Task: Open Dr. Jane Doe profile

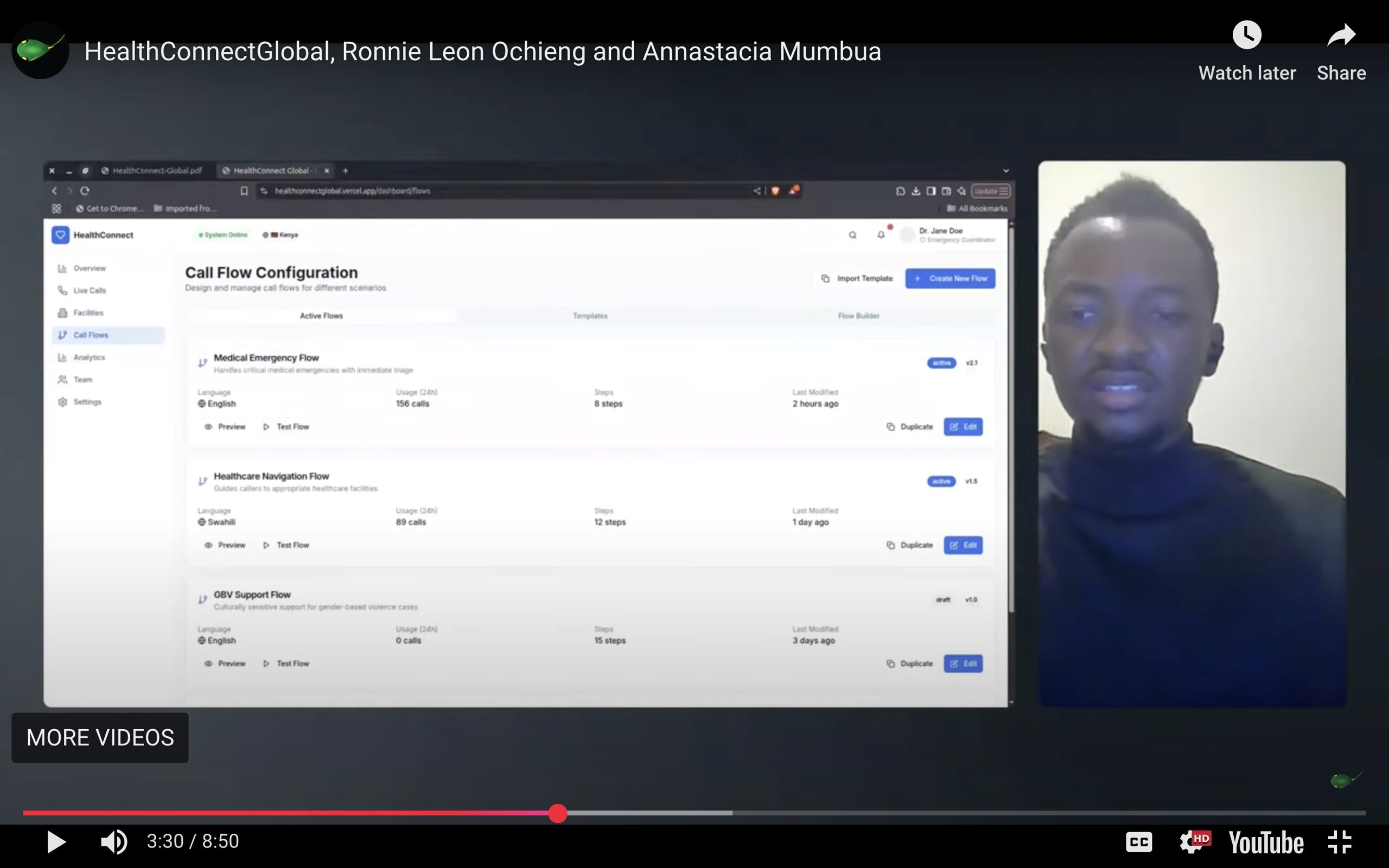Action: coord(948,235)
